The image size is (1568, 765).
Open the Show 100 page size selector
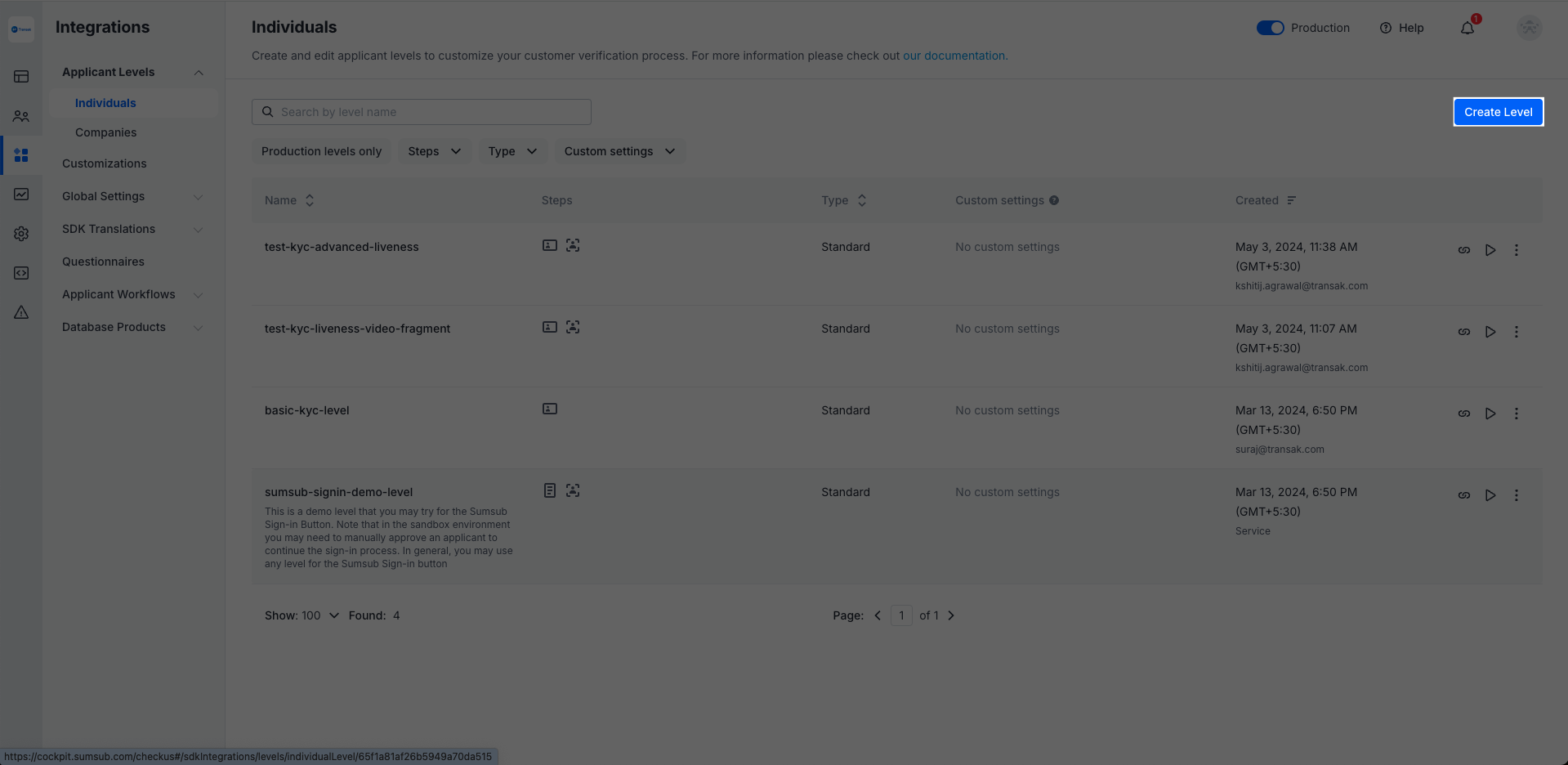pos(302,615)
